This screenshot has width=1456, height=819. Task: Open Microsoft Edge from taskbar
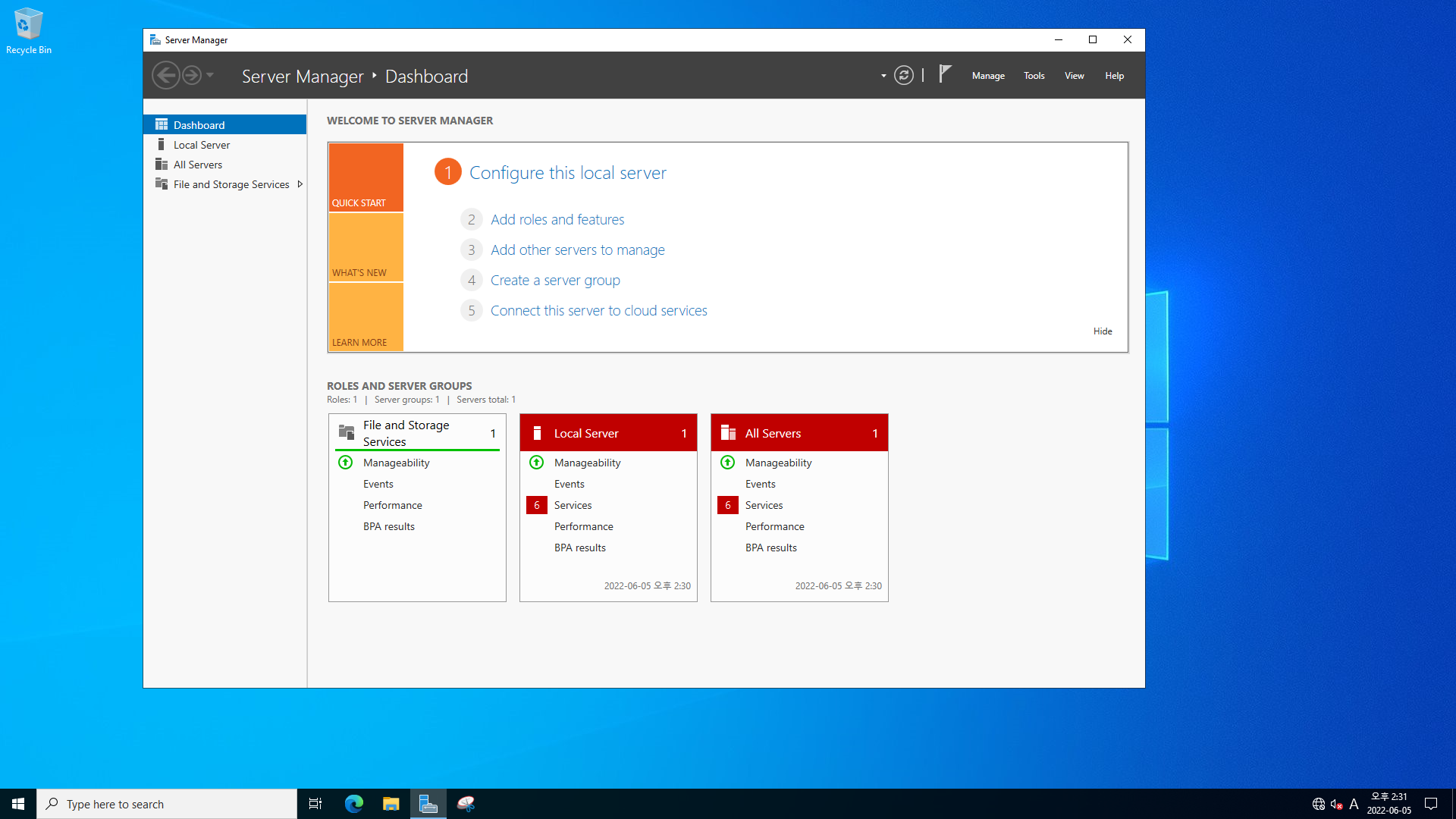point(354,804)
